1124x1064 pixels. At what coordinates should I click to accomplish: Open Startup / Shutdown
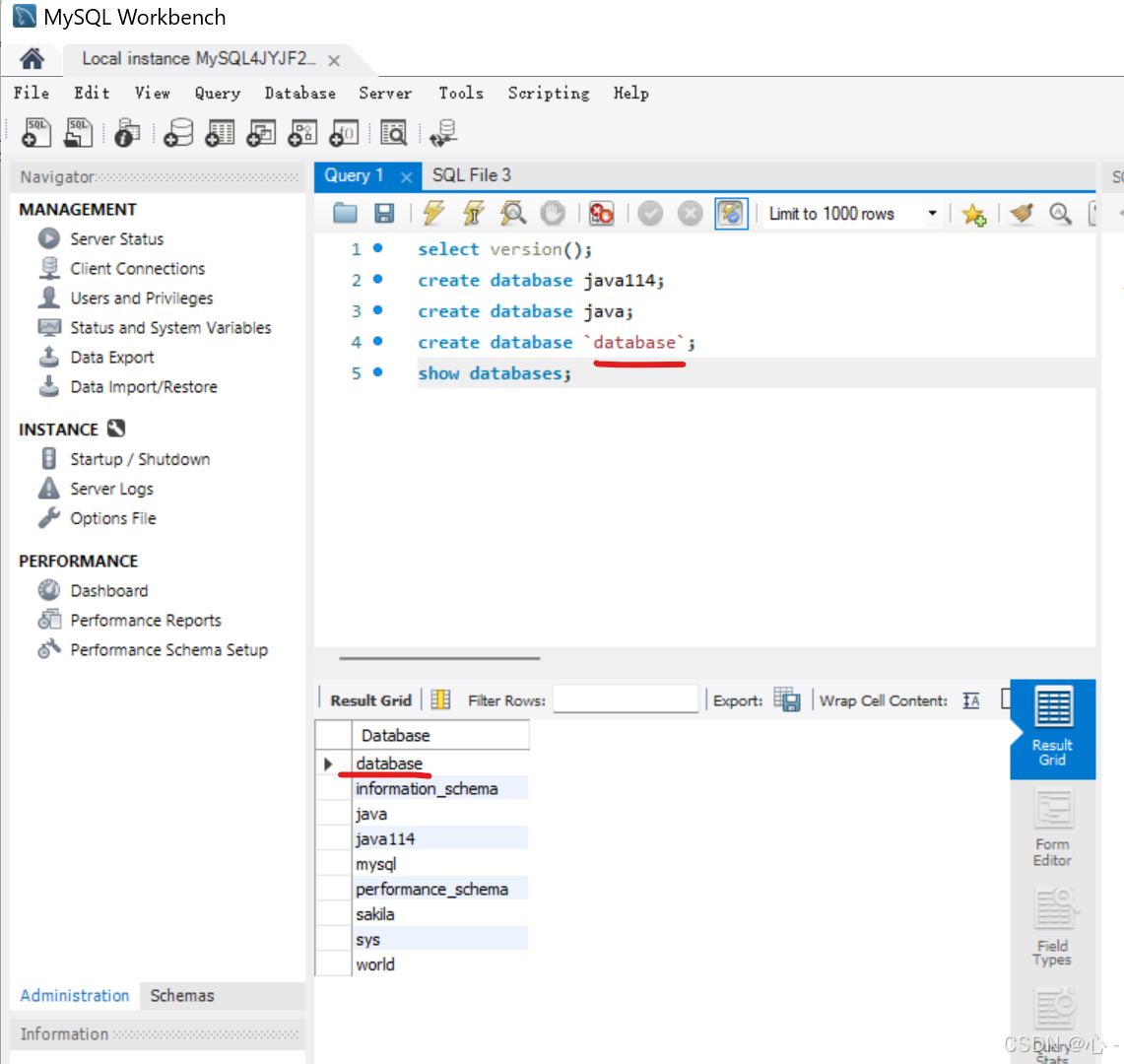click(140, 459)
